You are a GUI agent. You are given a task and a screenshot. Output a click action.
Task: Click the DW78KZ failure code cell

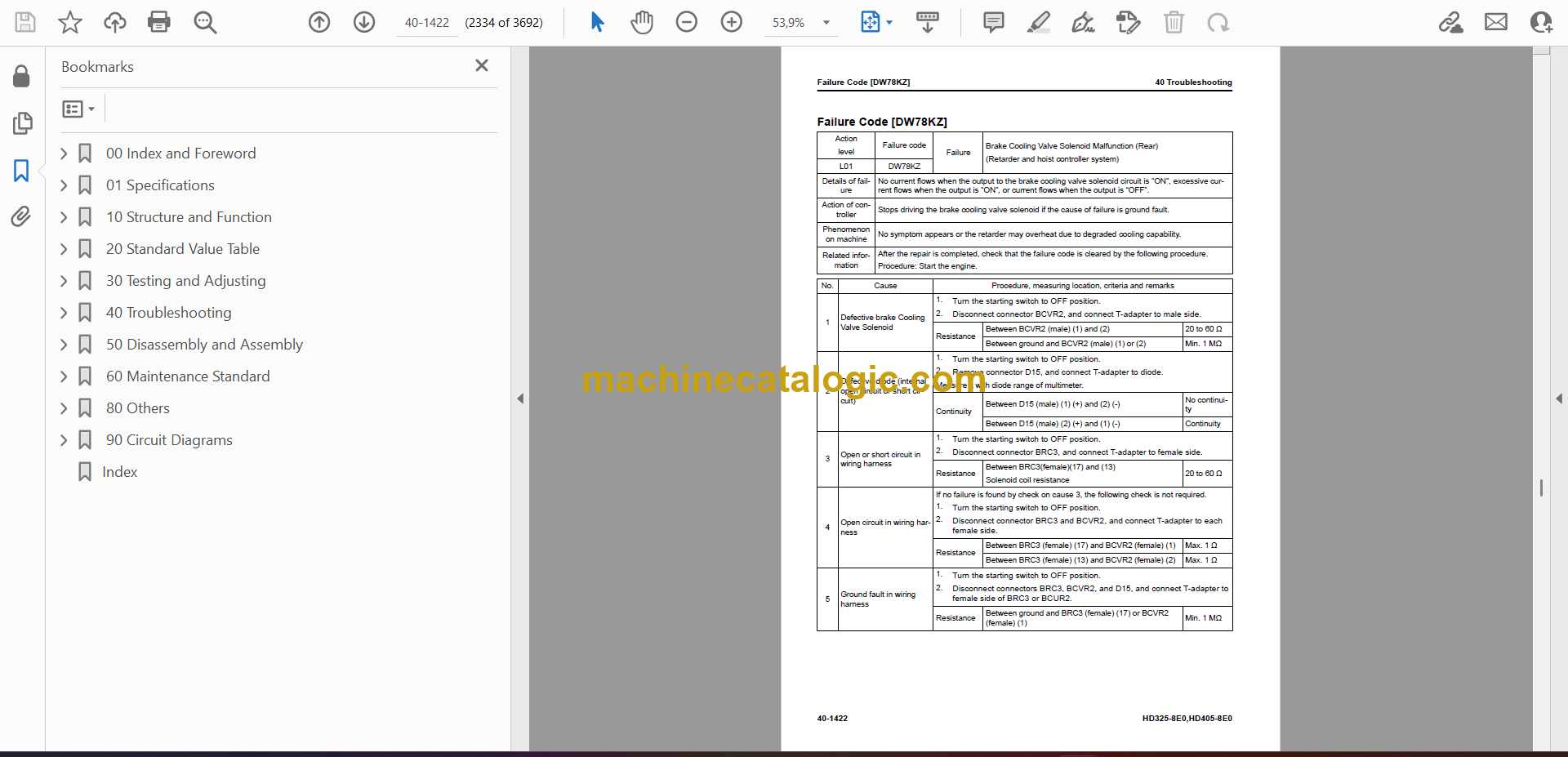pos(904,166)
